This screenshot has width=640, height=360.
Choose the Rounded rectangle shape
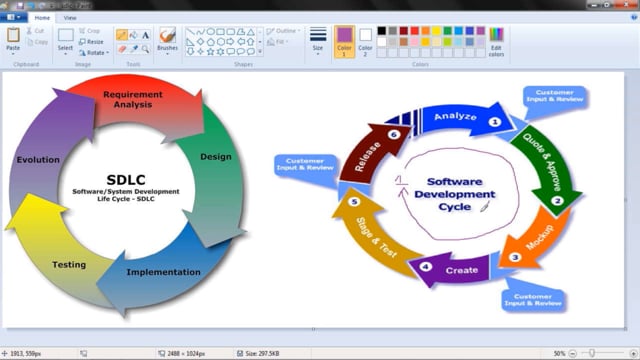231,32
